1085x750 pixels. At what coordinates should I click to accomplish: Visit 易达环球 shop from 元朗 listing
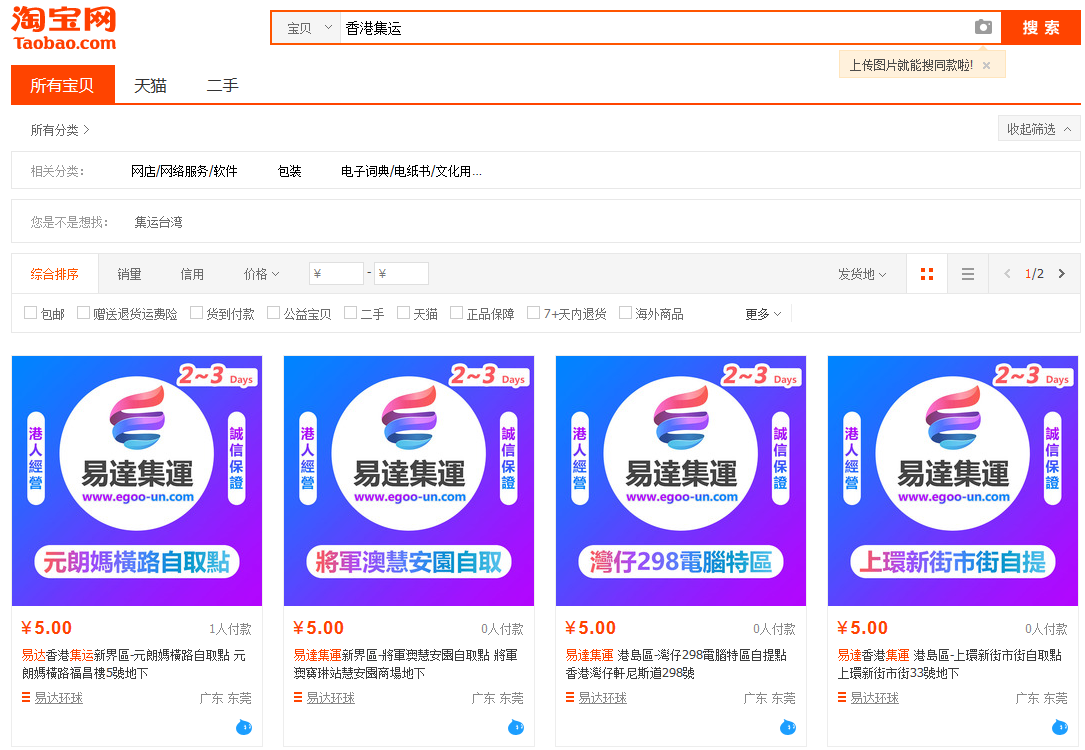coord(59,698)
